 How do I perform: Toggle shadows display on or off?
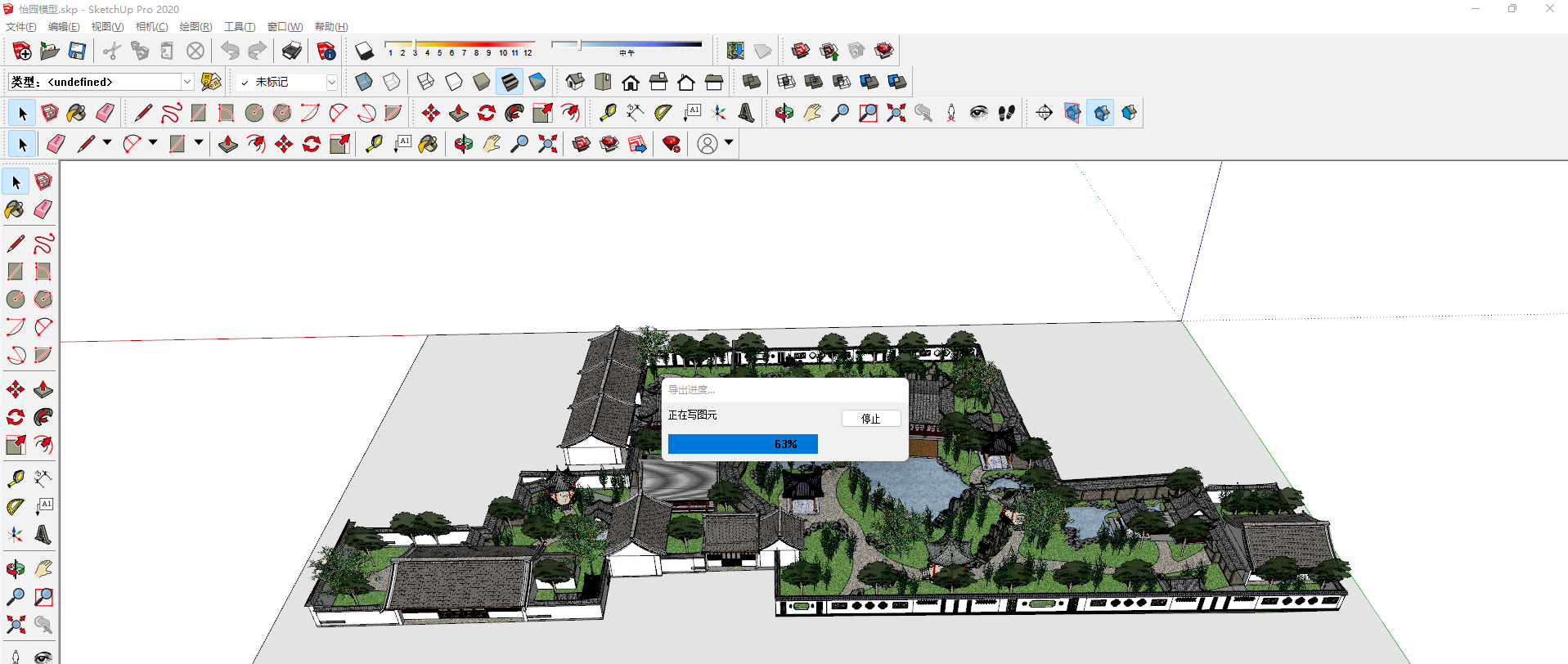[364, 52]
